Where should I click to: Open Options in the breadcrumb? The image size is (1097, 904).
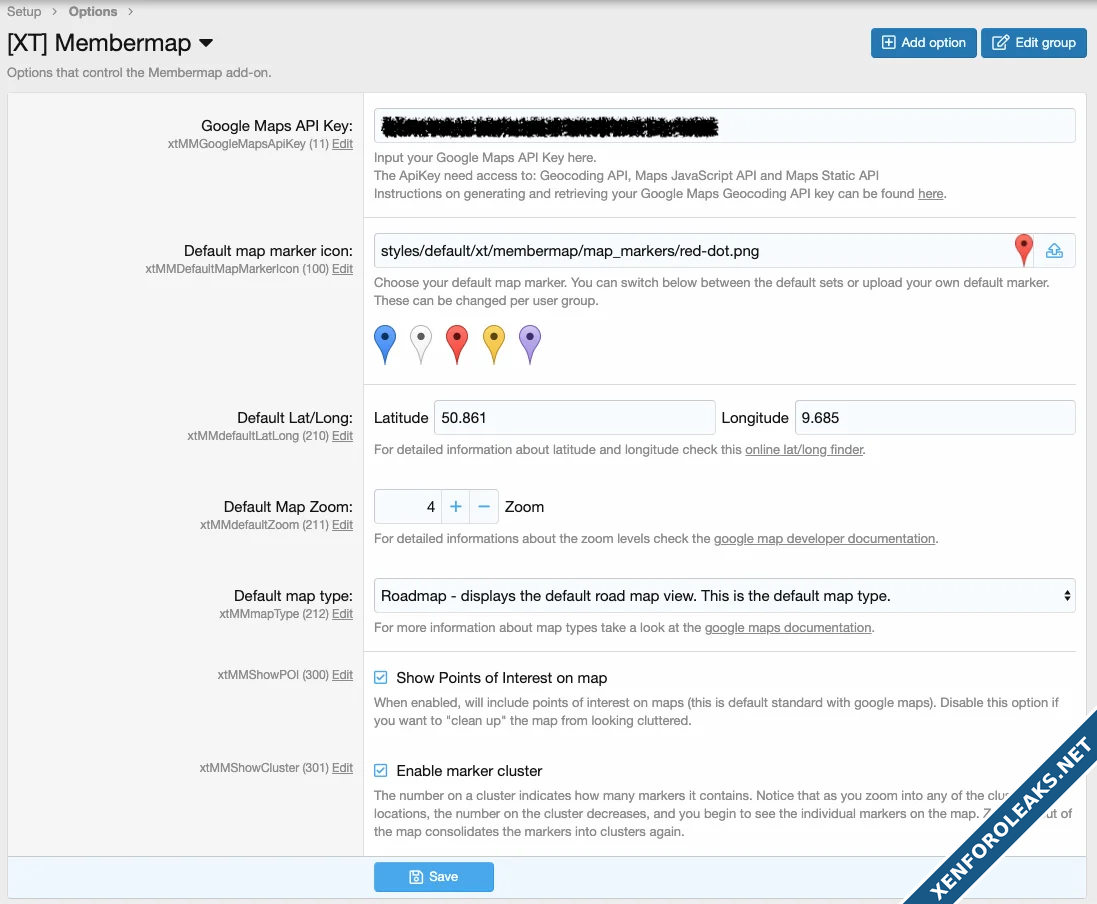coord(93,12)
